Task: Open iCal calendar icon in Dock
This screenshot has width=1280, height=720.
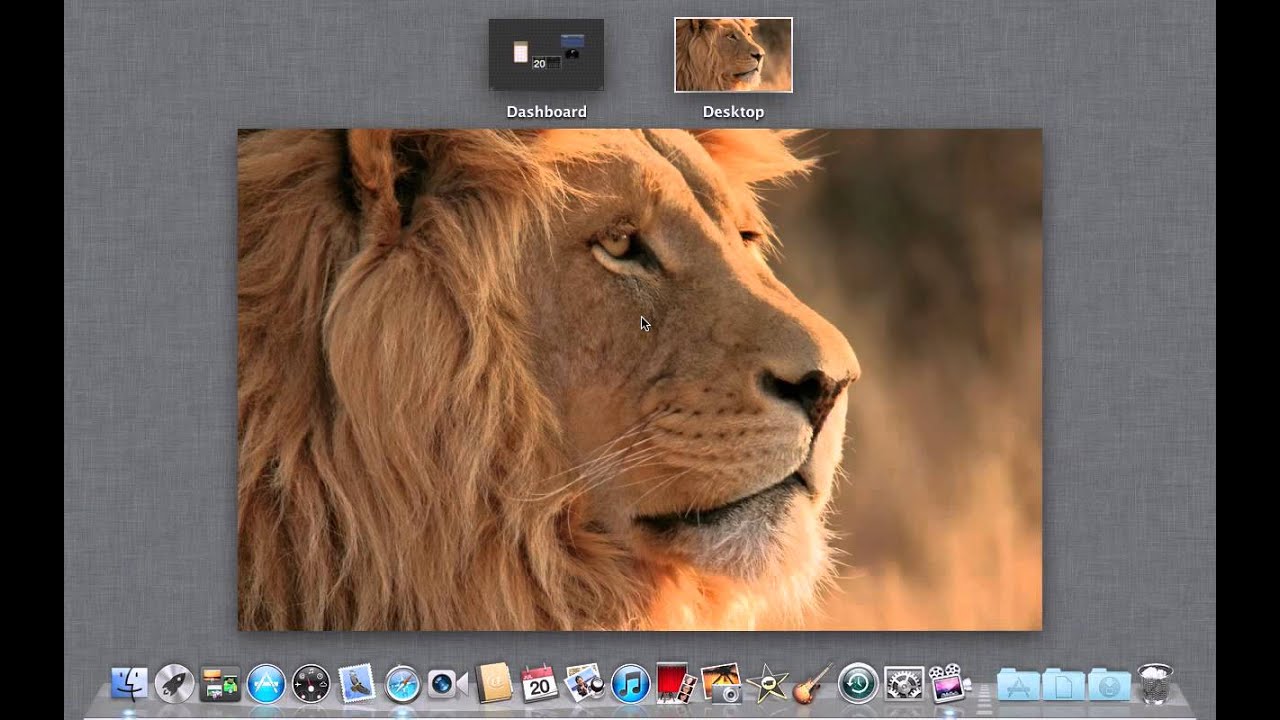Action: (x=540, y=684)
